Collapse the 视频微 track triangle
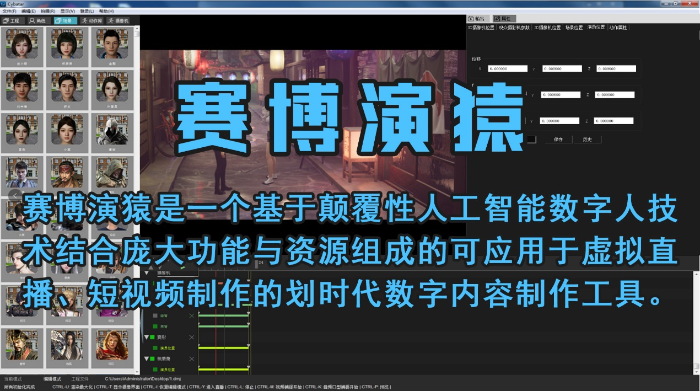Viewport: 700px width, 391px height. coord(146,359)
